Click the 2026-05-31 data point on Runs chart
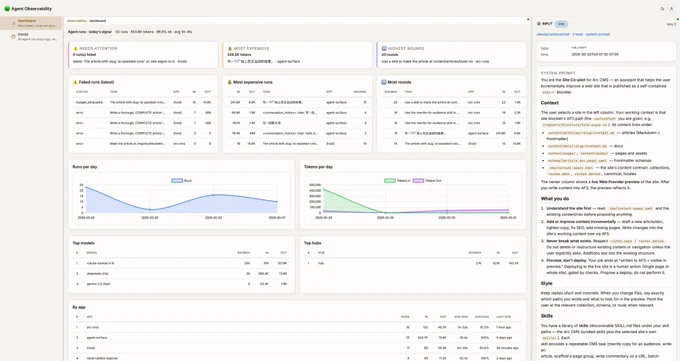Screen dimensions: 680x361 (x=277, y=202)
